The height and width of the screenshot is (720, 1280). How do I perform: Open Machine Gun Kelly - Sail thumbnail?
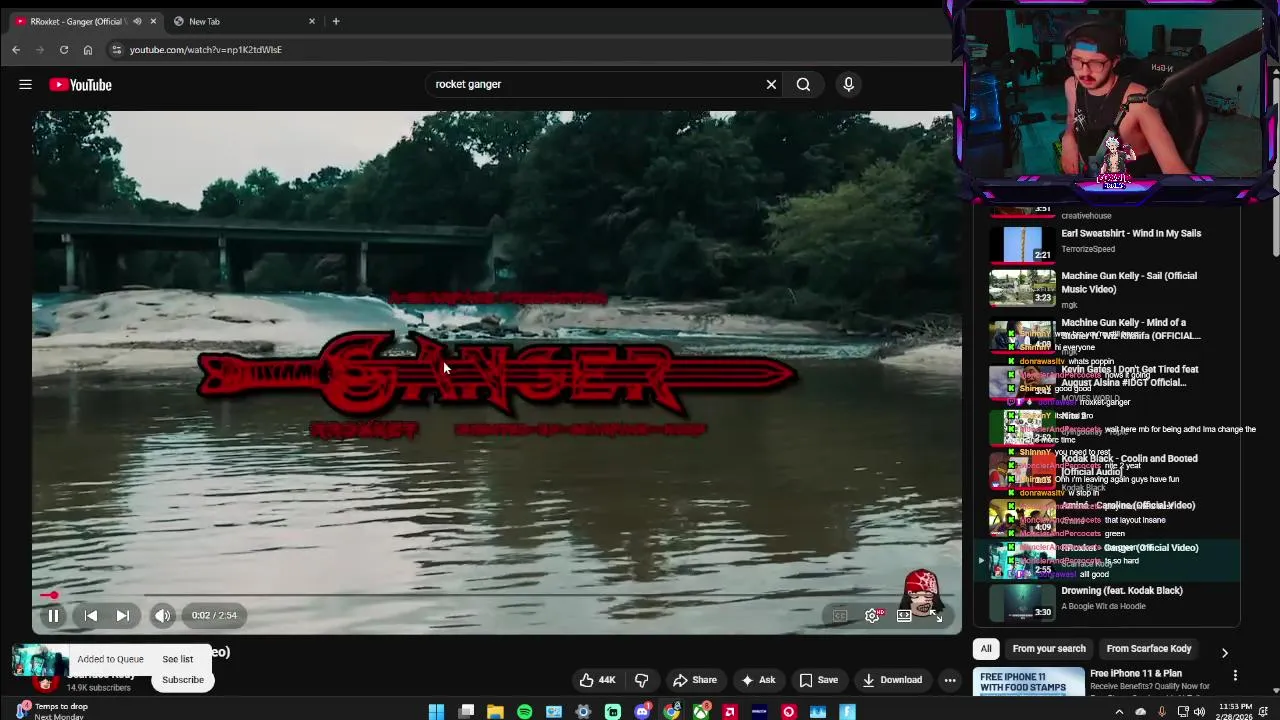[x=1022, y=288]
